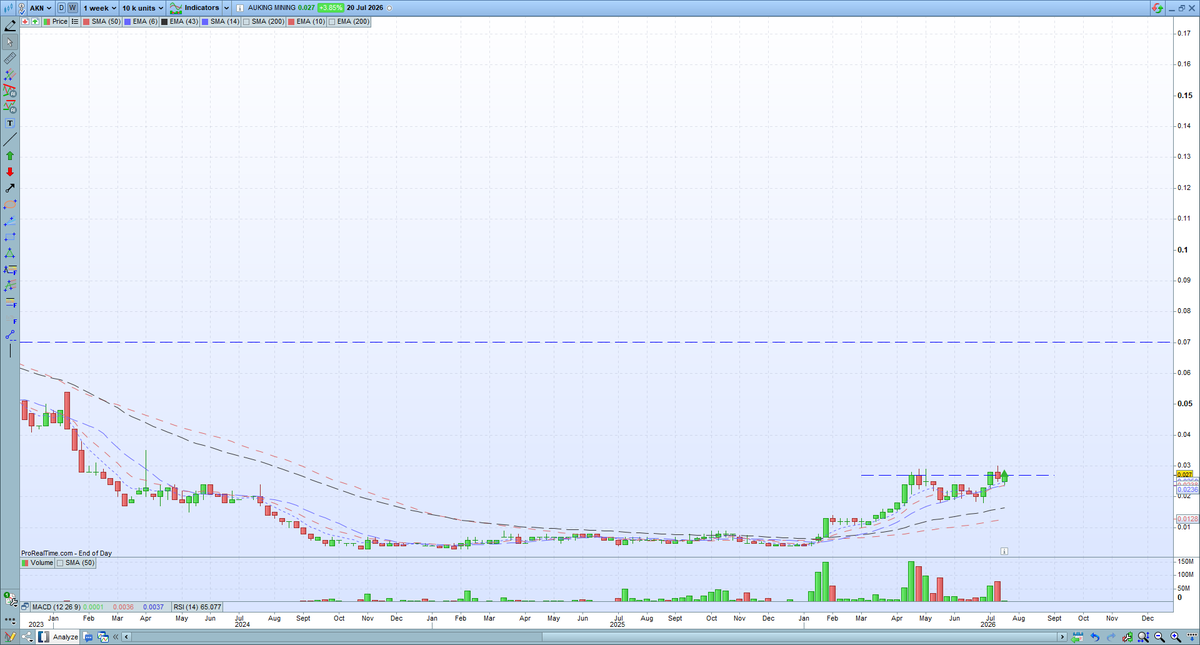This screenshot has width=1200, height=645.
Task: Select the black diagonal arrow tool
Action: (x=10, y=187)
